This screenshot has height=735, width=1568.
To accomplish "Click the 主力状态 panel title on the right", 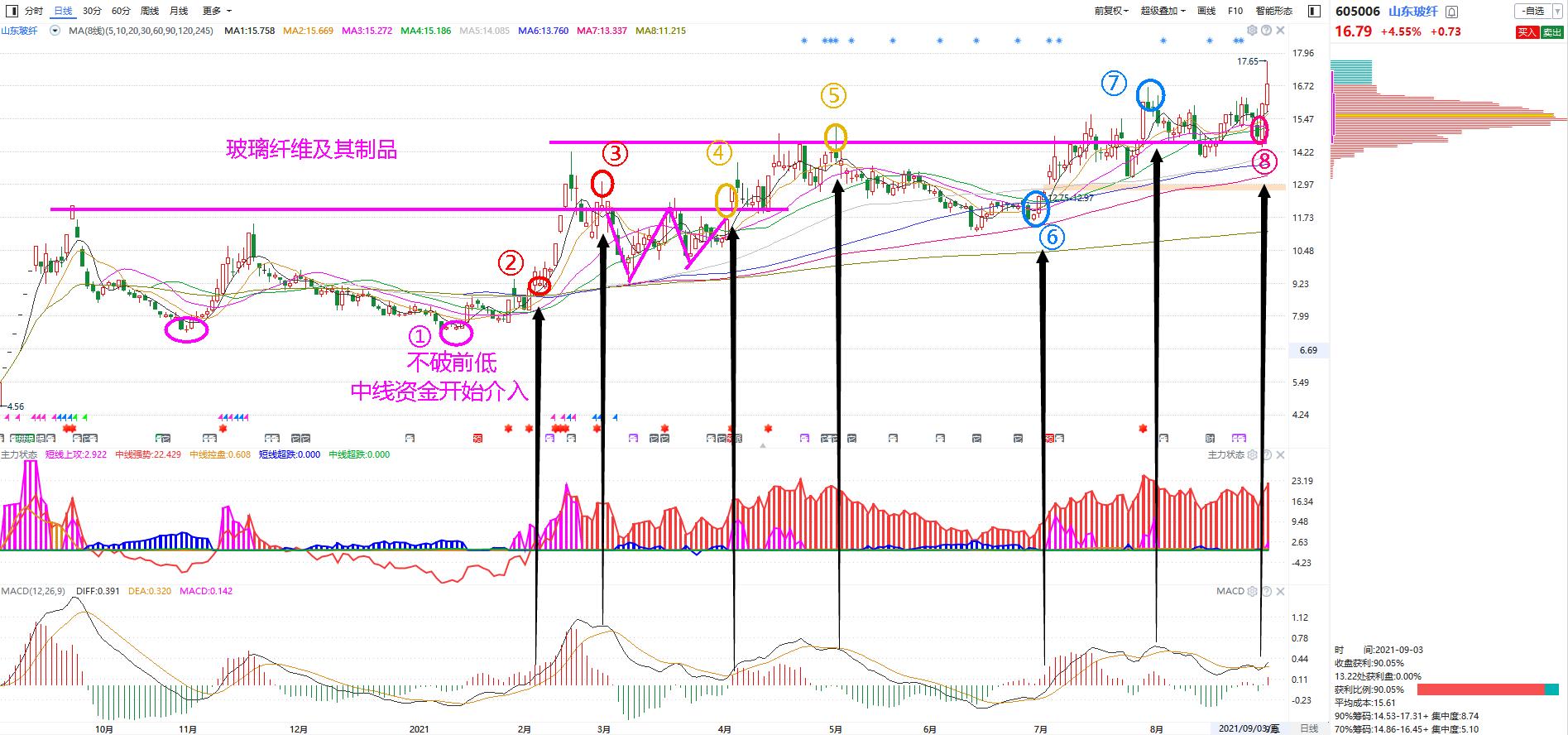I will tap(1225, 455).
